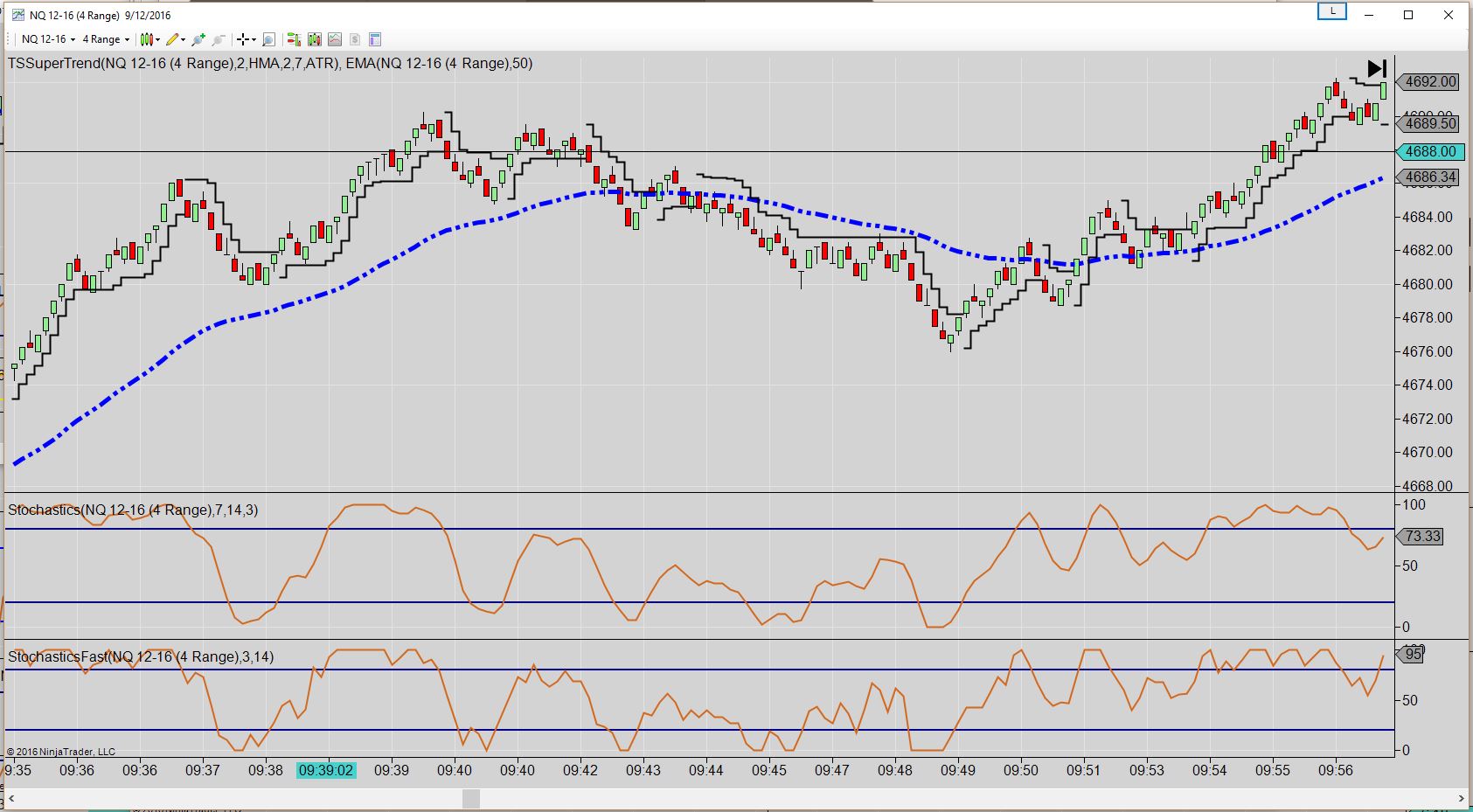Image resolution: width=1473 pixels, height=812 pixels.
Task: Click the 2016 NinjaTrader, LLC copyright text
Action: pos(61,752)
